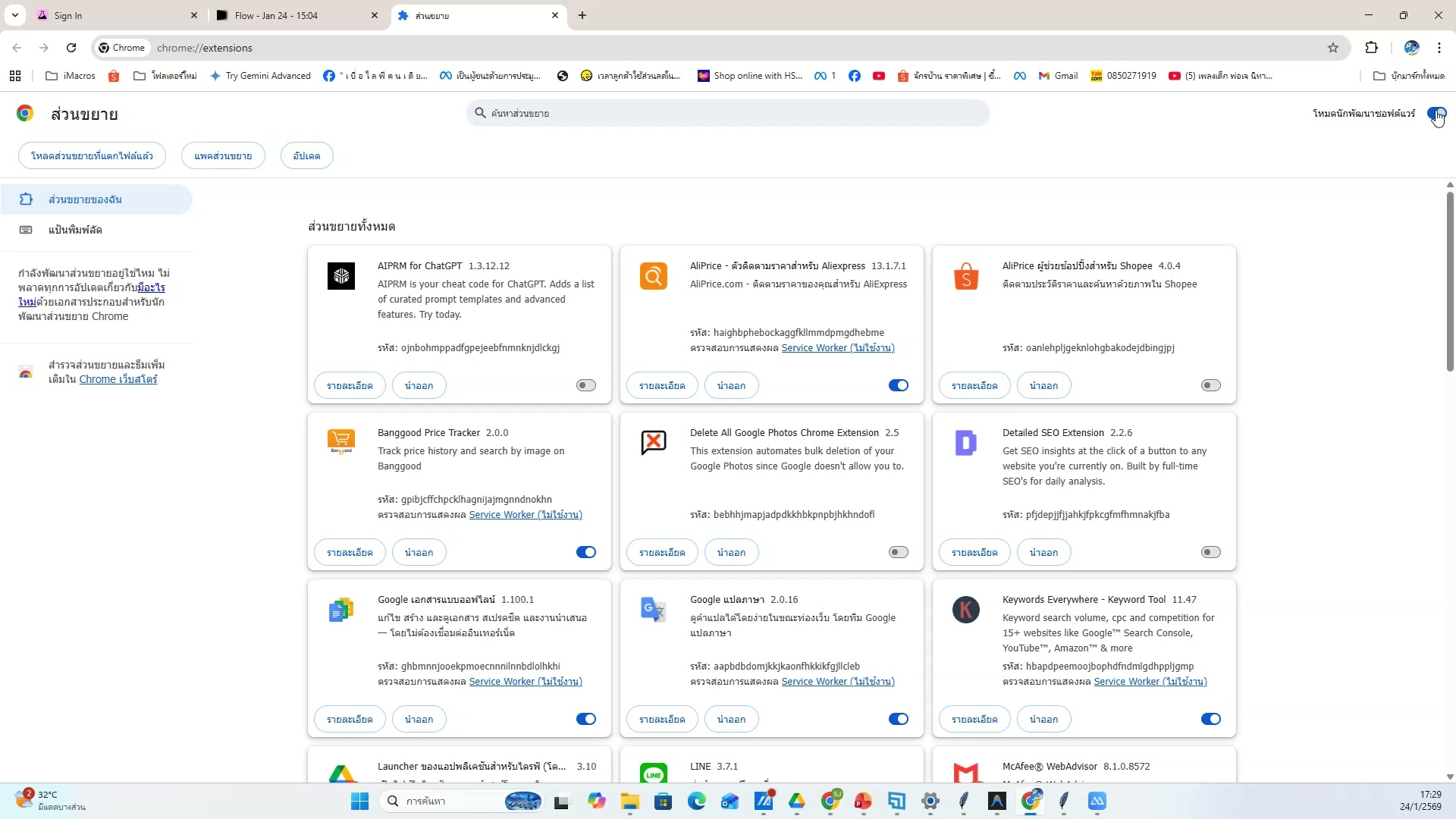The height and width of the screenshot is (819, 1456).
Task: Click the Facebook icon bookmark
Action: pos(855,76)
